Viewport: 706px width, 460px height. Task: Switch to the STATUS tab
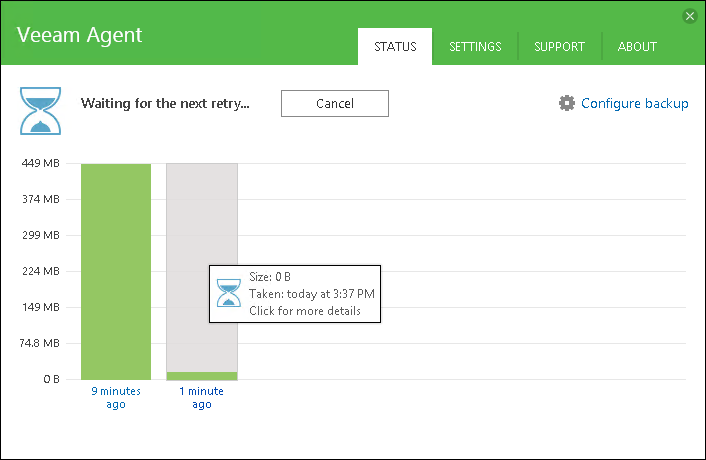[395, 46]
